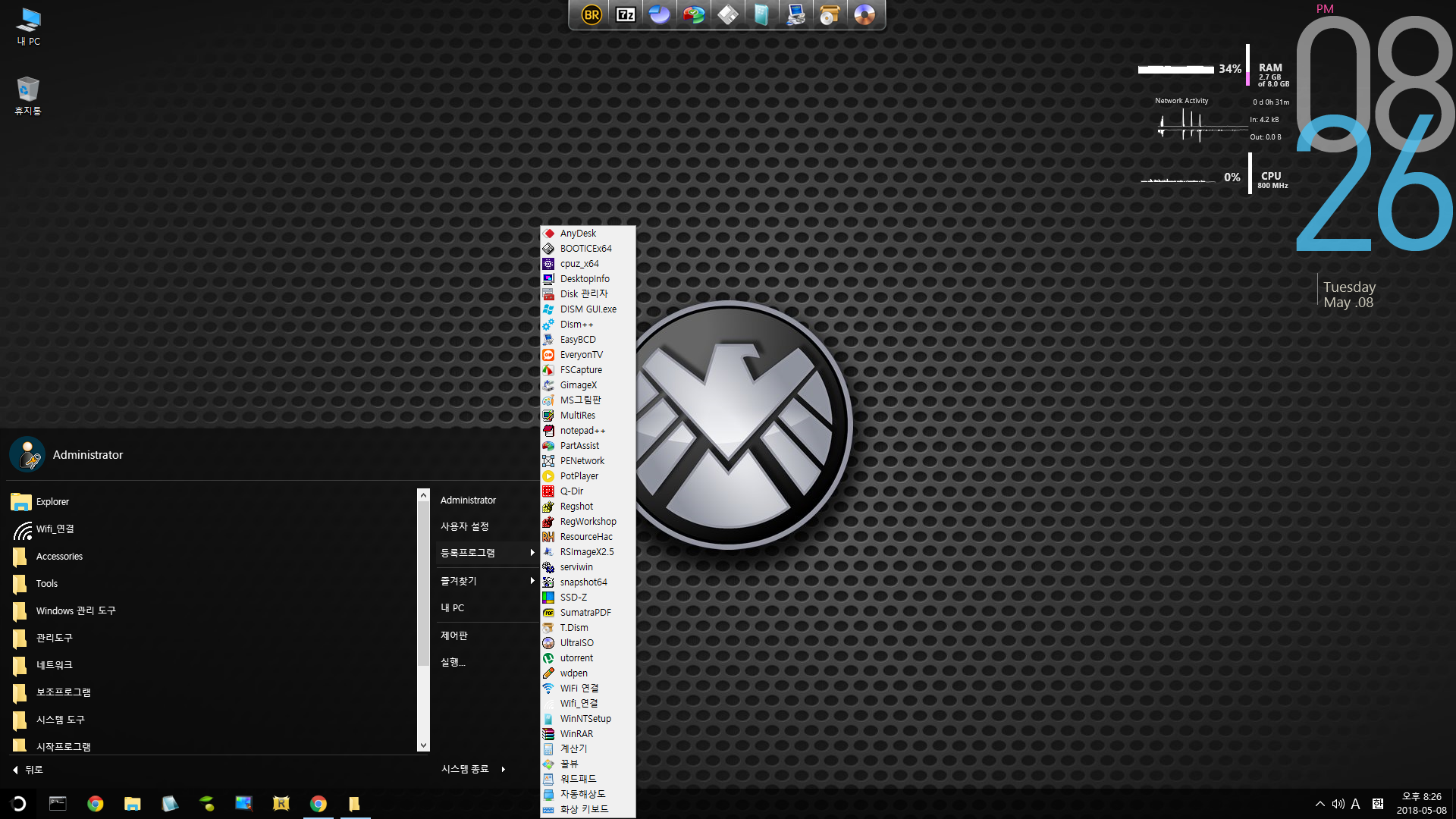Click the SumatraPDF icon
Image resolution: width=1456 pixels, height=819 pixels.
click(548, 613)
